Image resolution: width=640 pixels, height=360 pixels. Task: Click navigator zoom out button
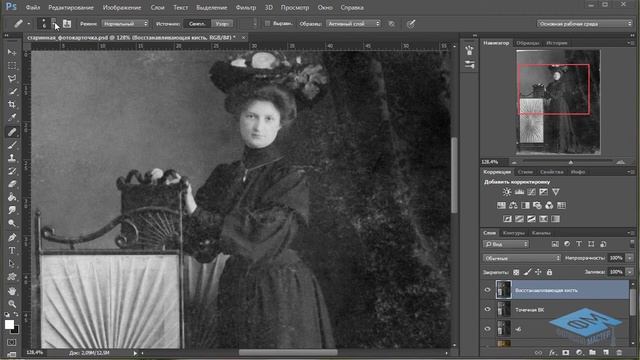514,162
